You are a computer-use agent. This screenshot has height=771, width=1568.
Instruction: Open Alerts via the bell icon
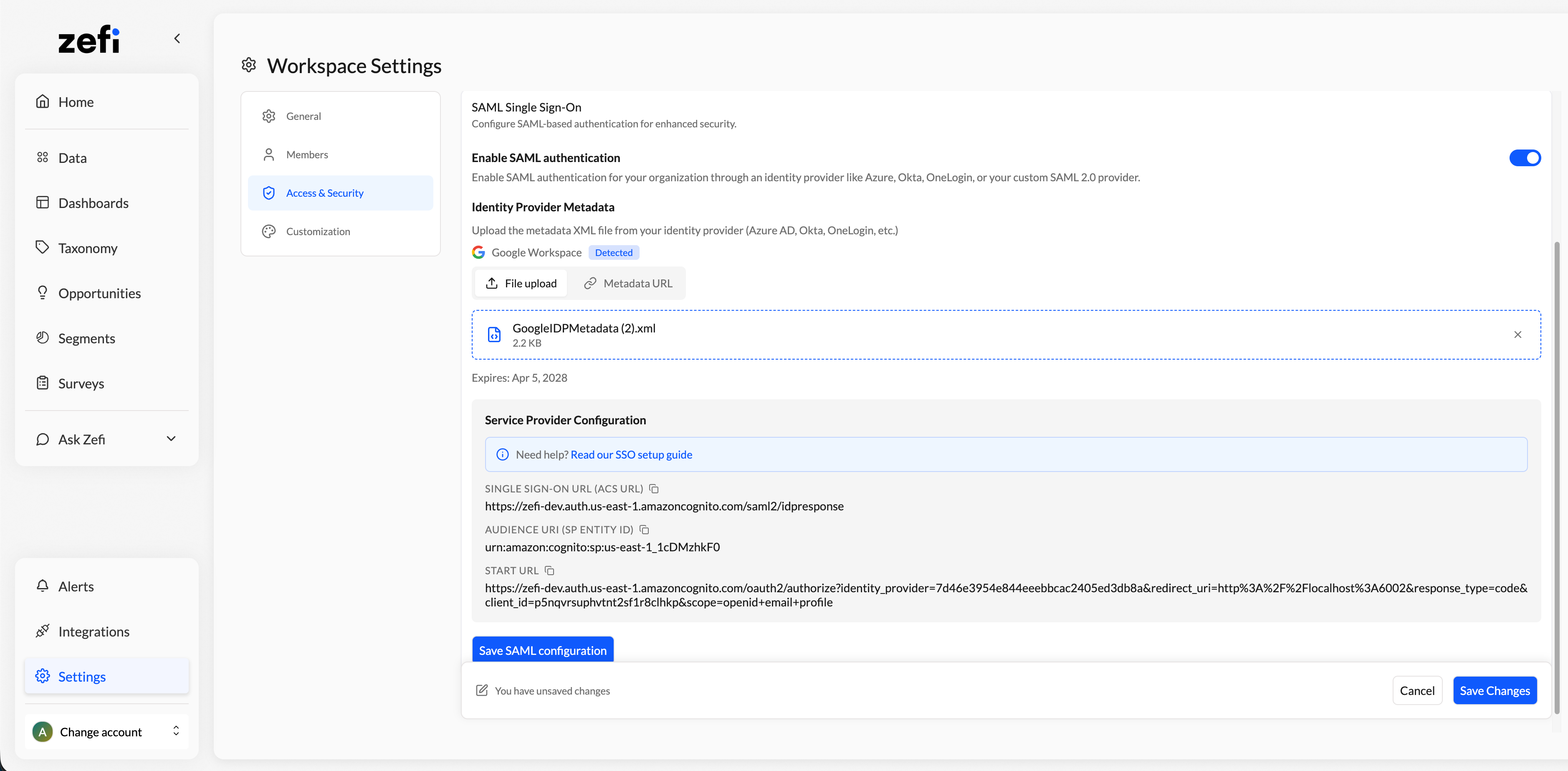tap(43, 586)
